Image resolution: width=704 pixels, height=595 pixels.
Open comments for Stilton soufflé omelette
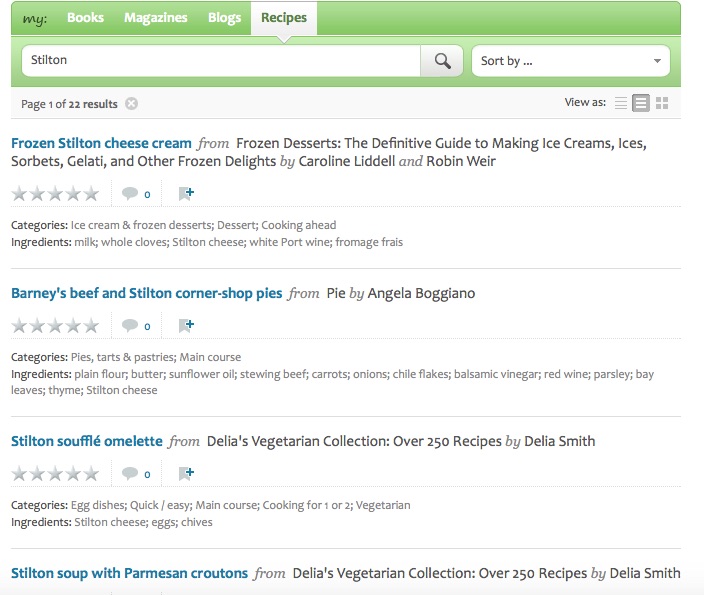point(136,473)
